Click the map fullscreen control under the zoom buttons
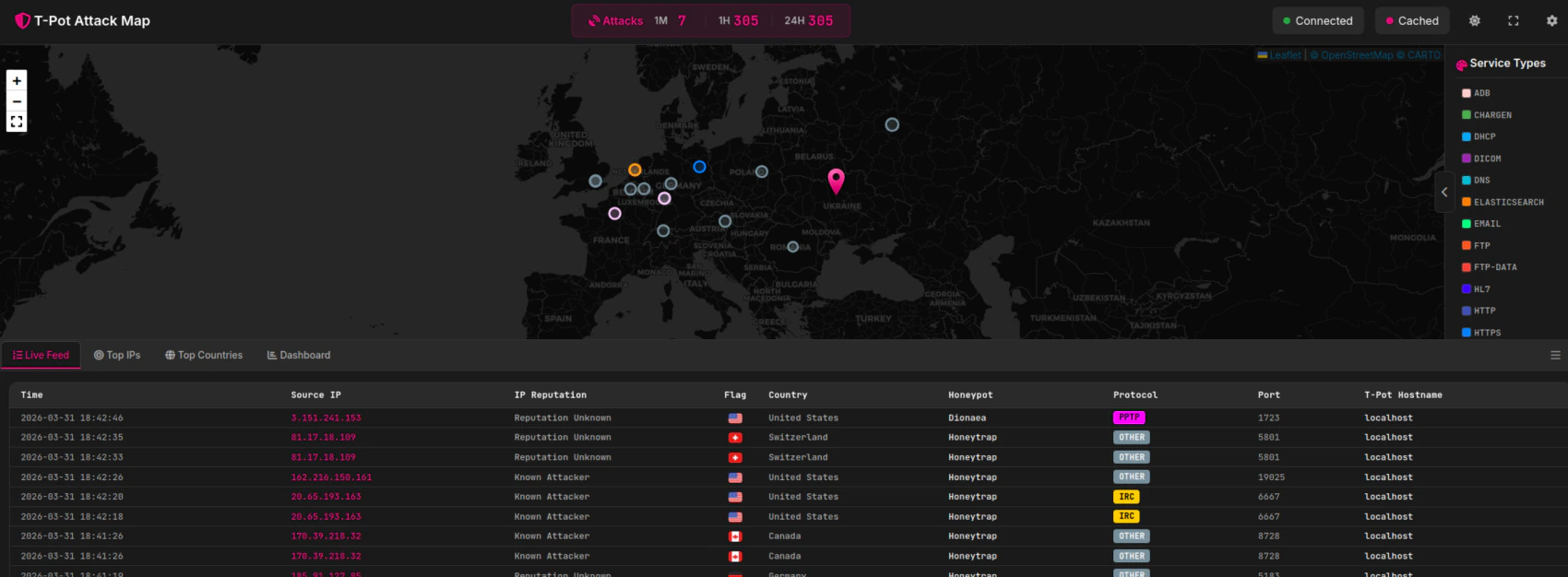This screenshot has width=1568, height=577. [x=17, y=122]
